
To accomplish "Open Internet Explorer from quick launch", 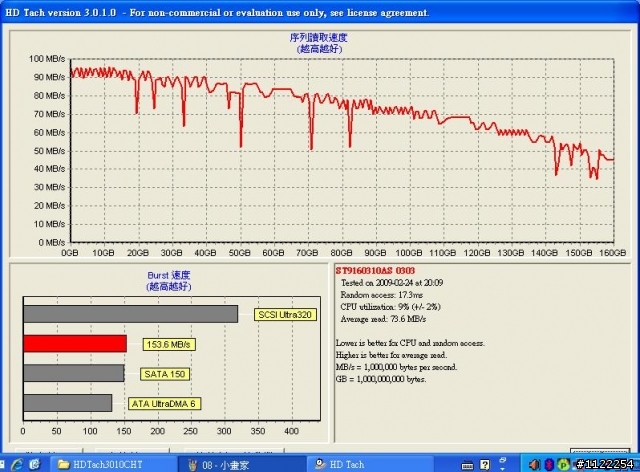I will click(17, 464).
